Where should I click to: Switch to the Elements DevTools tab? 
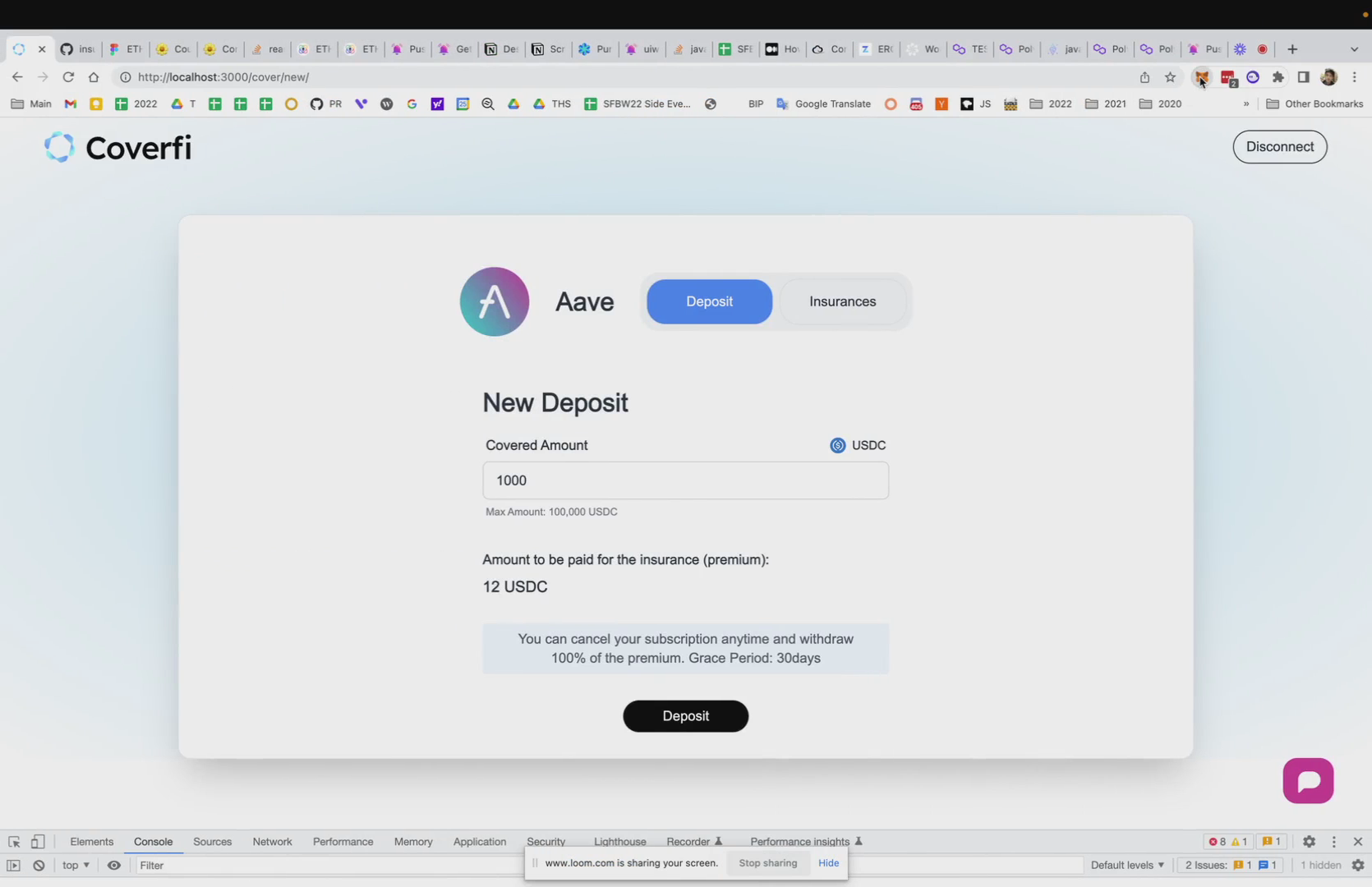[91, 841]
